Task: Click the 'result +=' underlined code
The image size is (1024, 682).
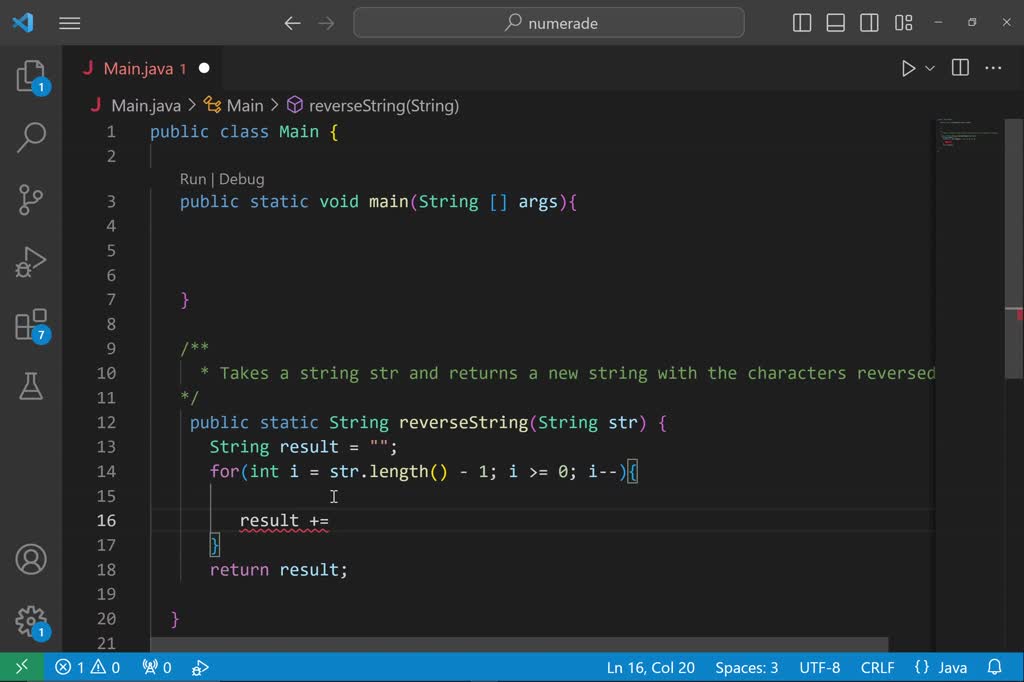Action: pos(284,521)
